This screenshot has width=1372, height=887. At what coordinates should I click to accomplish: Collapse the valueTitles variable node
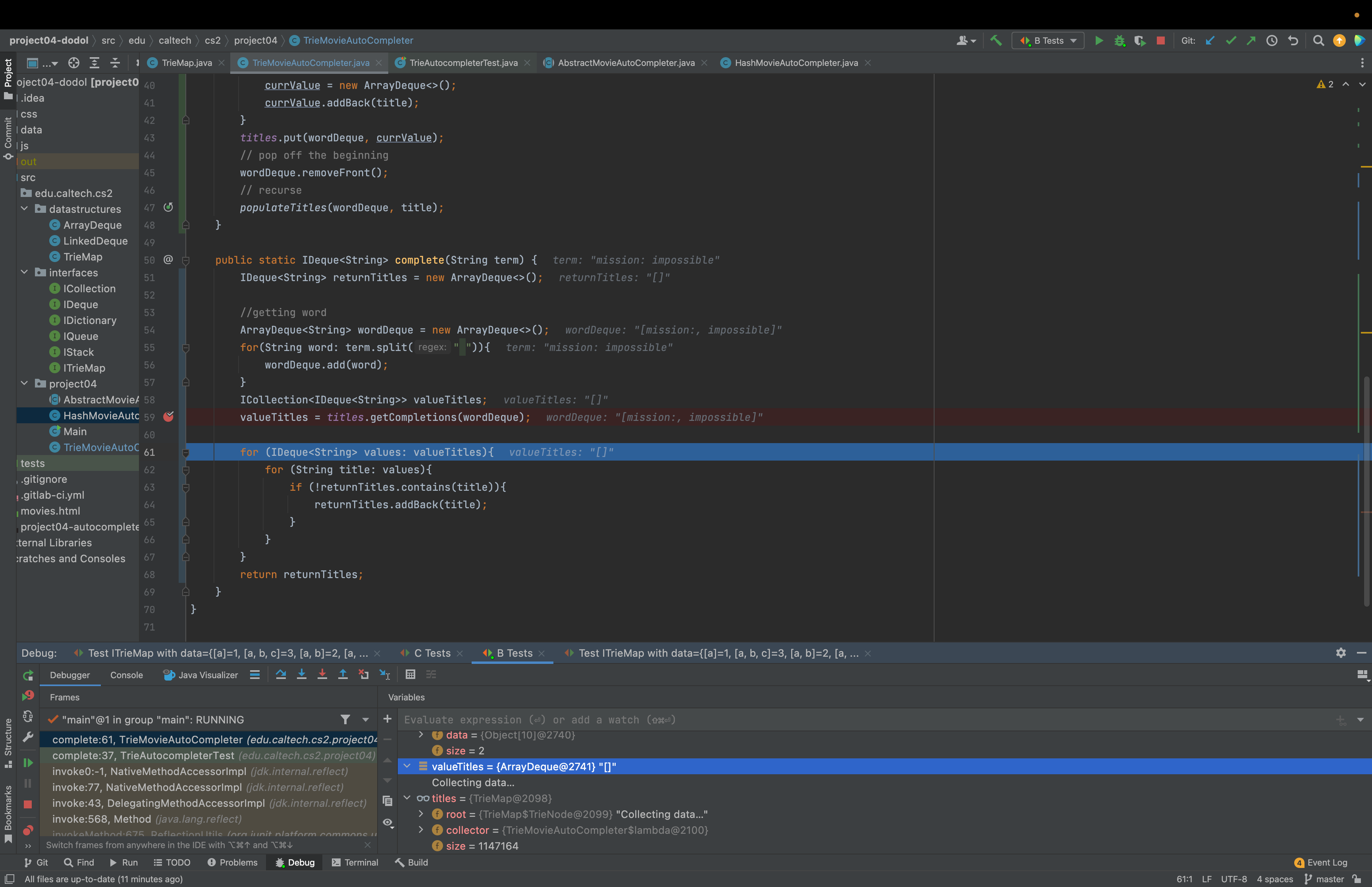point(407,766)
